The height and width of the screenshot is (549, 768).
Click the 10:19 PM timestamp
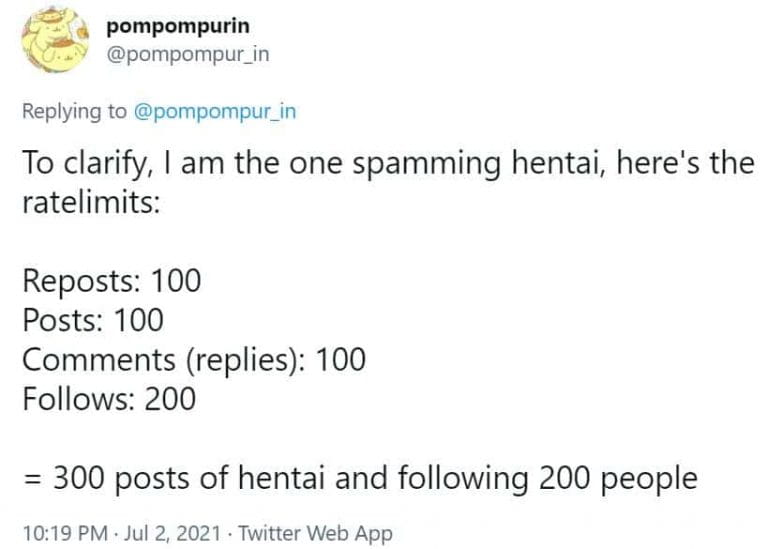[x=66, y=533]
